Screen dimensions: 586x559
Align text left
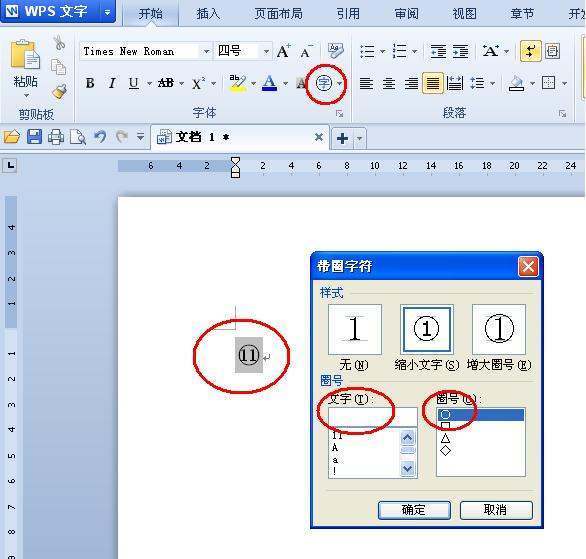point(366,83)
